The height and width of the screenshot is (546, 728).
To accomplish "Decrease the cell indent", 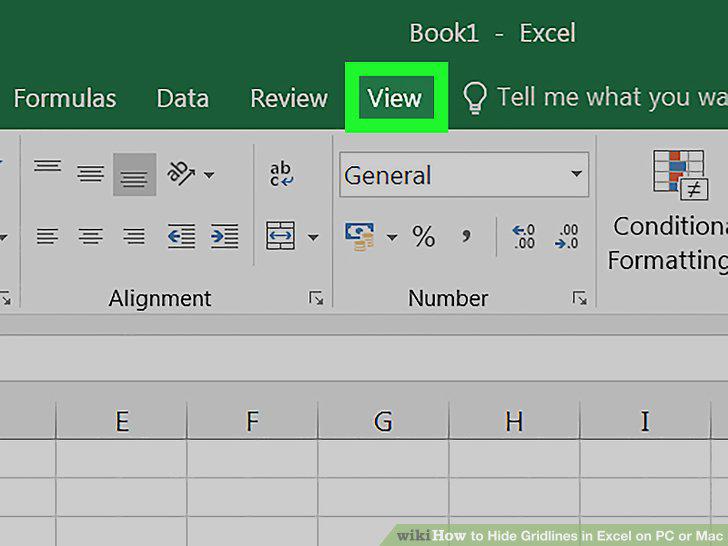I will pos(181,236).
